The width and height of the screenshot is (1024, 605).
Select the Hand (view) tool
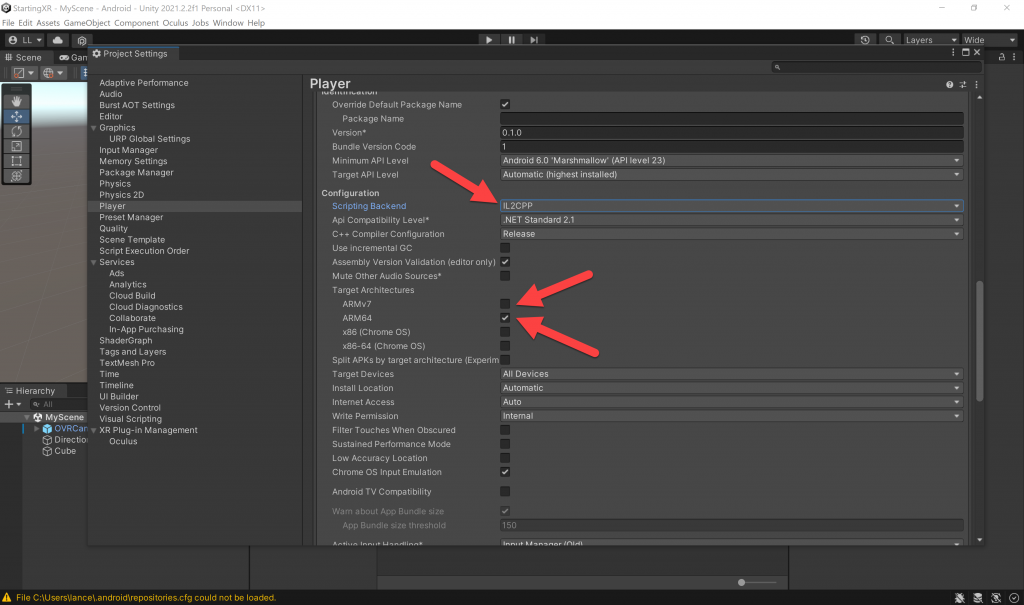(16, 101)
